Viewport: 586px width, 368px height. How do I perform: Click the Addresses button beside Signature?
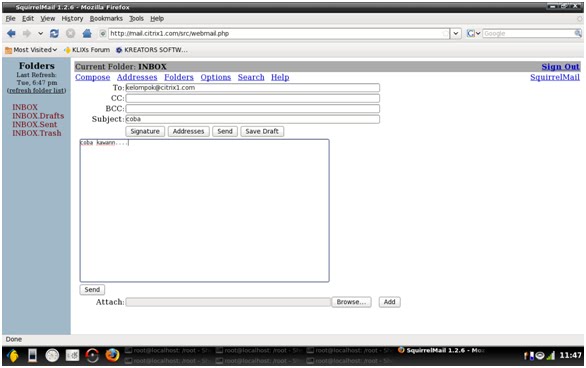(188, 131)
